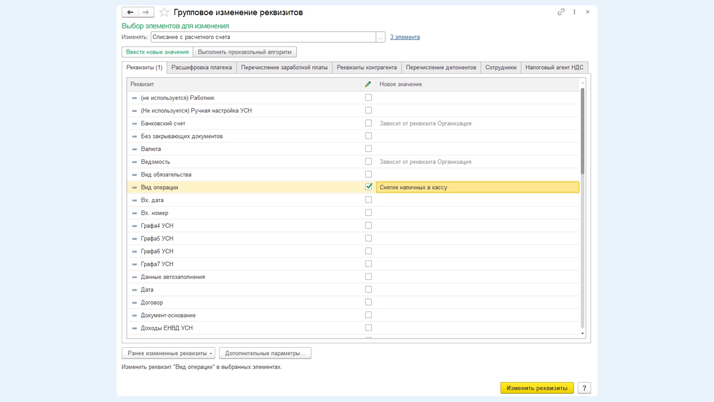Open the Сотрудники tab
The width and height of the screenshot is (714, 402).
[x=500, y=68]
